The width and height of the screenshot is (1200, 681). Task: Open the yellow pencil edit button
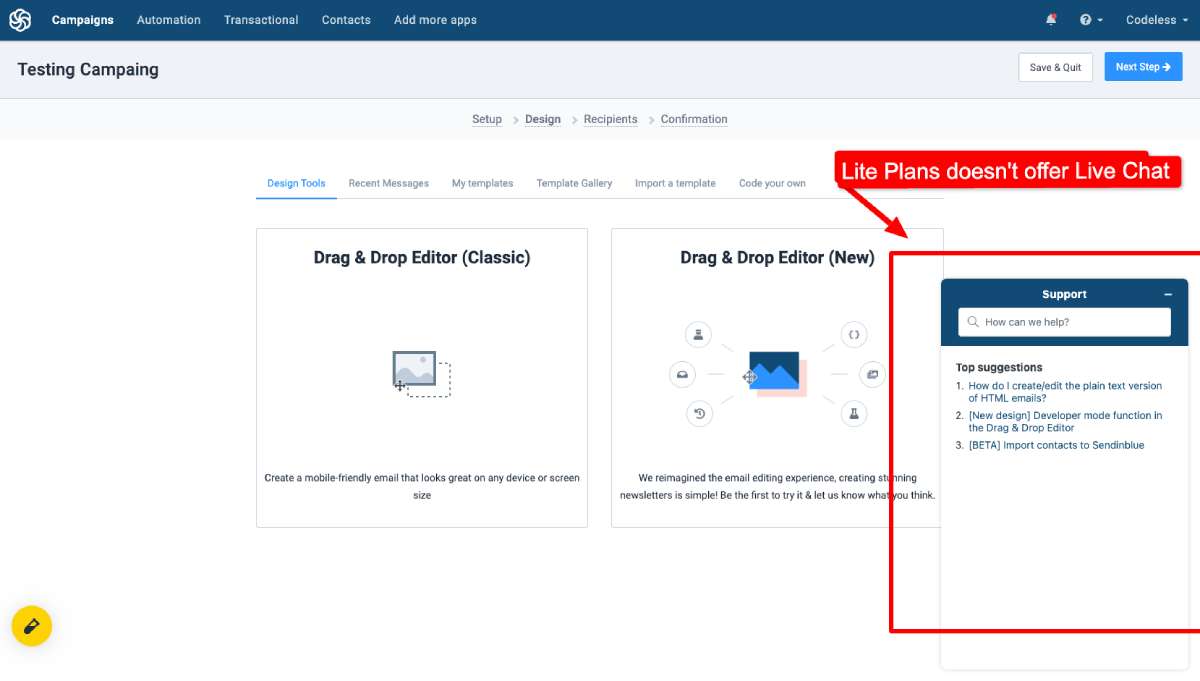tap(32, 626)
